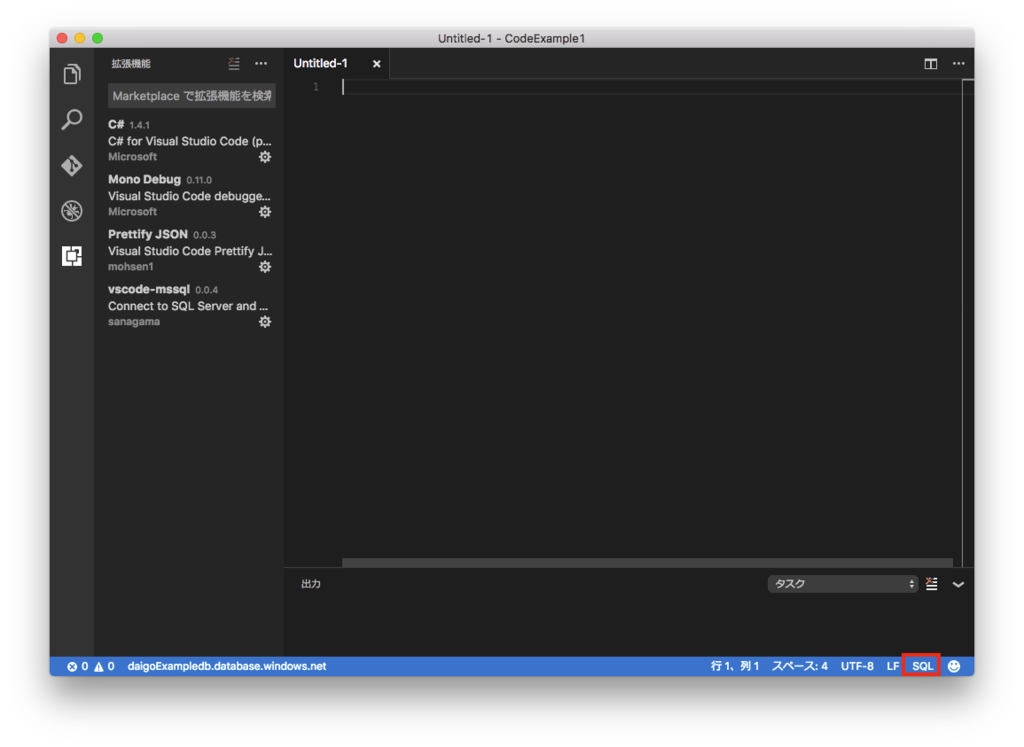1024x747 pixels.
Task: Open extensions panel more actions menu
Action: coord(261,63)
